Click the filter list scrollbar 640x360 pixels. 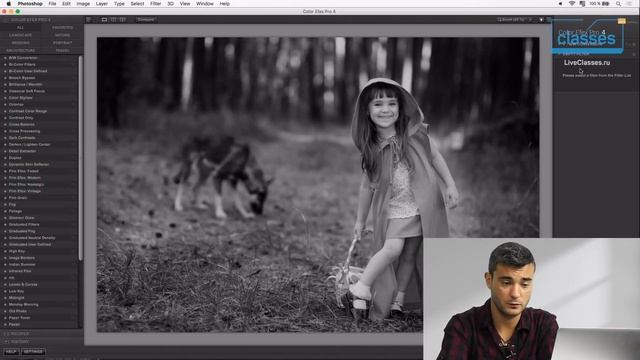[x=80, y=158]
